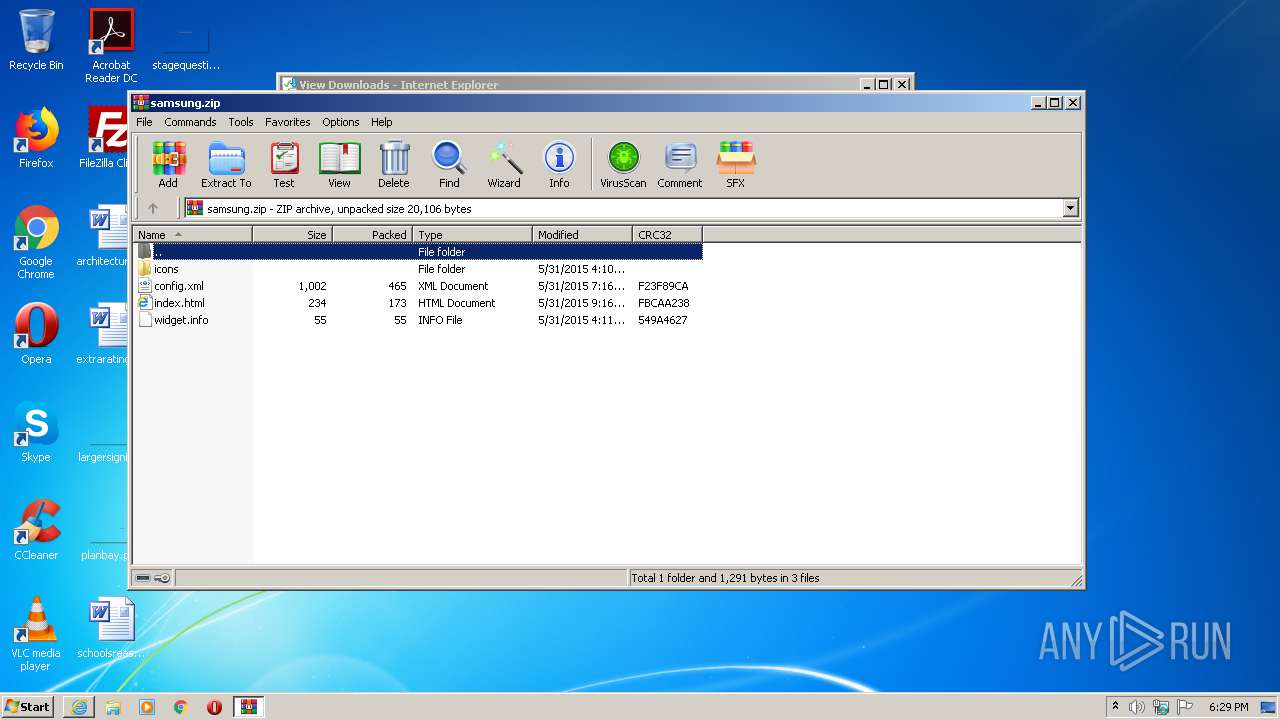Sort by Name column header

pyautogui.click(x=192, y=235)
